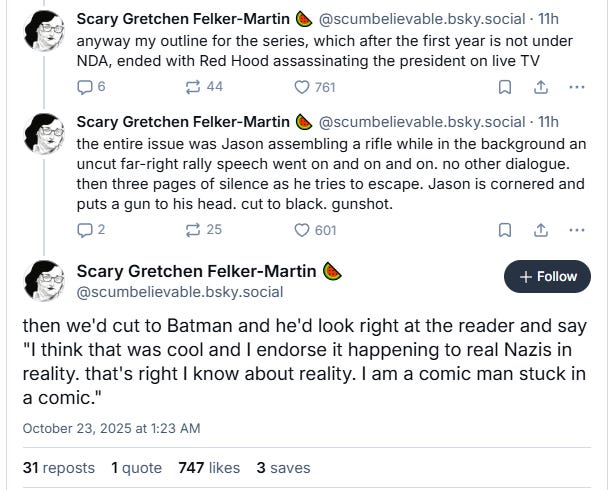Open the first post's 11h timestamp
The image size is (609, 490).
click(549, 19)
